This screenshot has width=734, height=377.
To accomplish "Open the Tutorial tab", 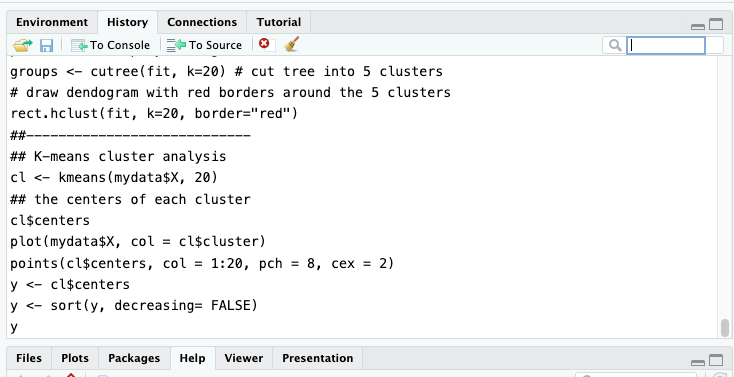I will (279, 22).
